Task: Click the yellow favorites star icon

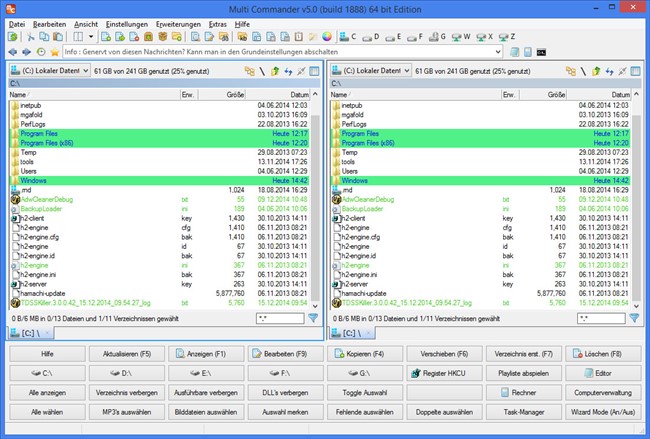Action: (55, 52)
